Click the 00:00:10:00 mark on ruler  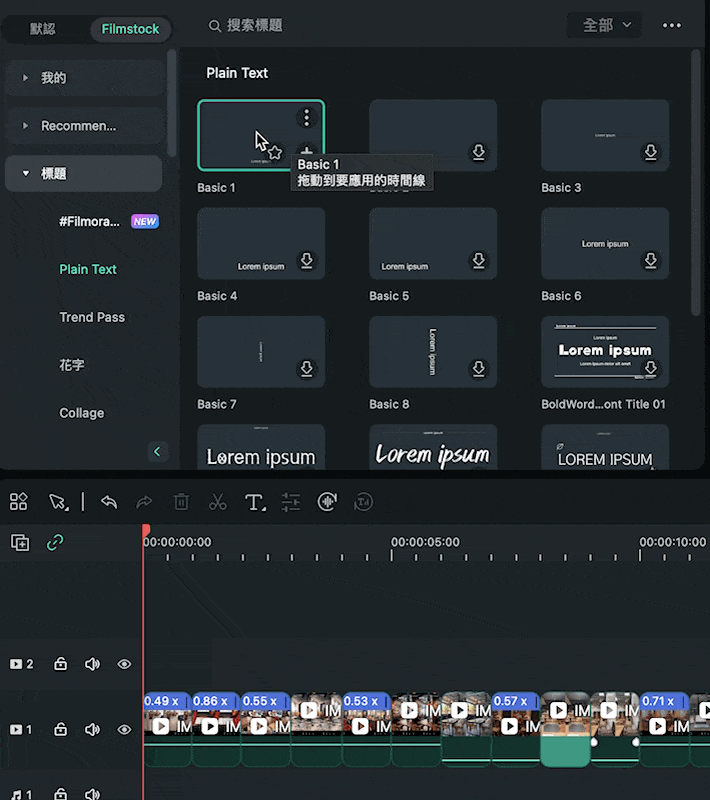pyautogui.click(x=672, y=542)
